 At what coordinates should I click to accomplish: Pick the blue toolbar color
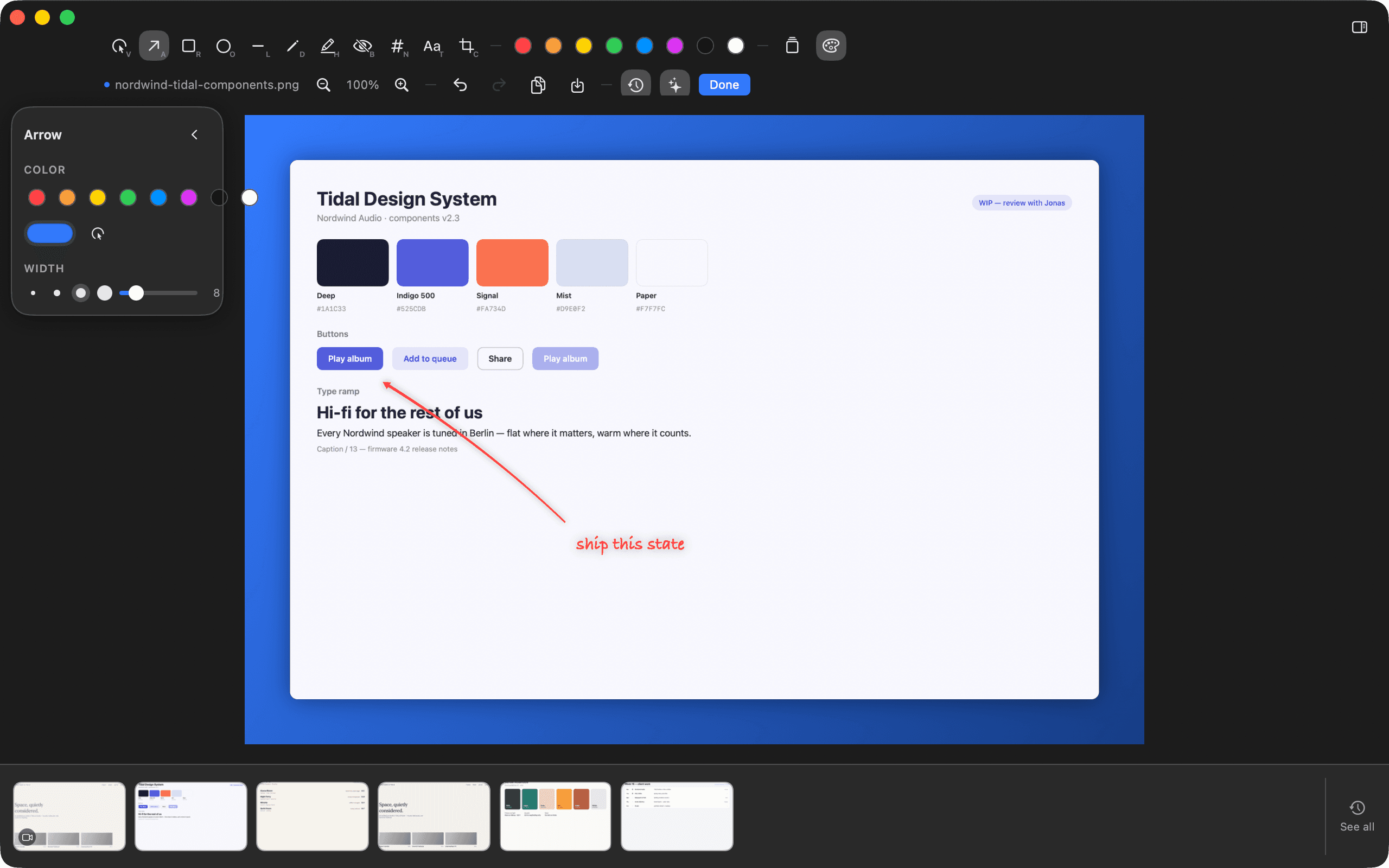(645, 46)
